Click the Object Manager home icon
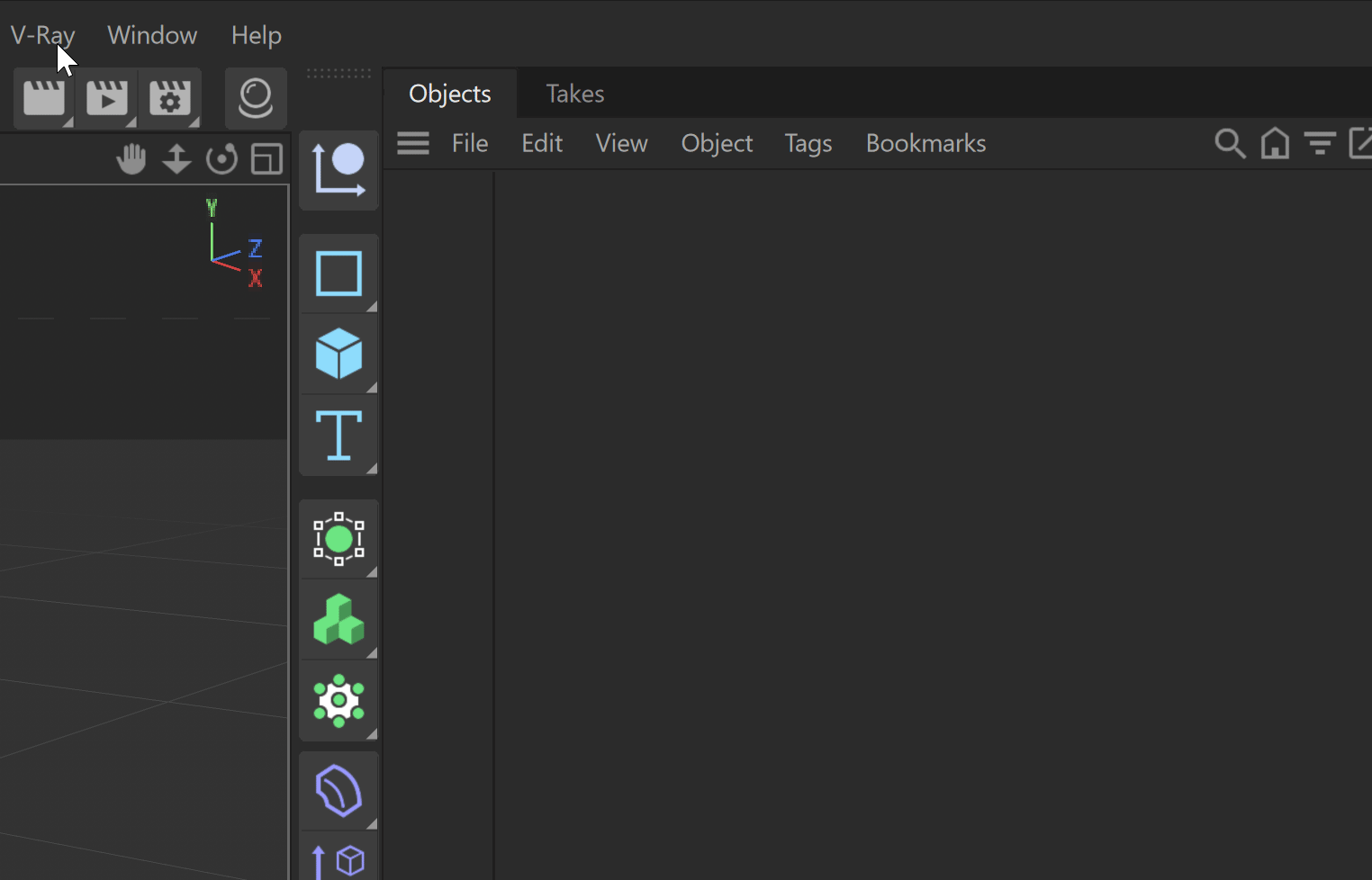The width and height of the screenshot is (1372, 880). 1275,143
